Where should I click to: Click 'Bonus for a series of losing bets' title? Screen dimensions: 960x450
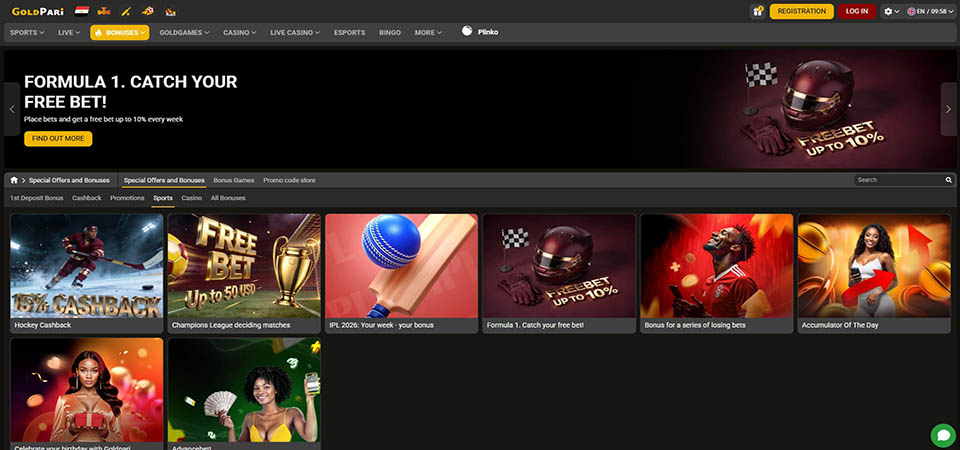coord(695,325)
